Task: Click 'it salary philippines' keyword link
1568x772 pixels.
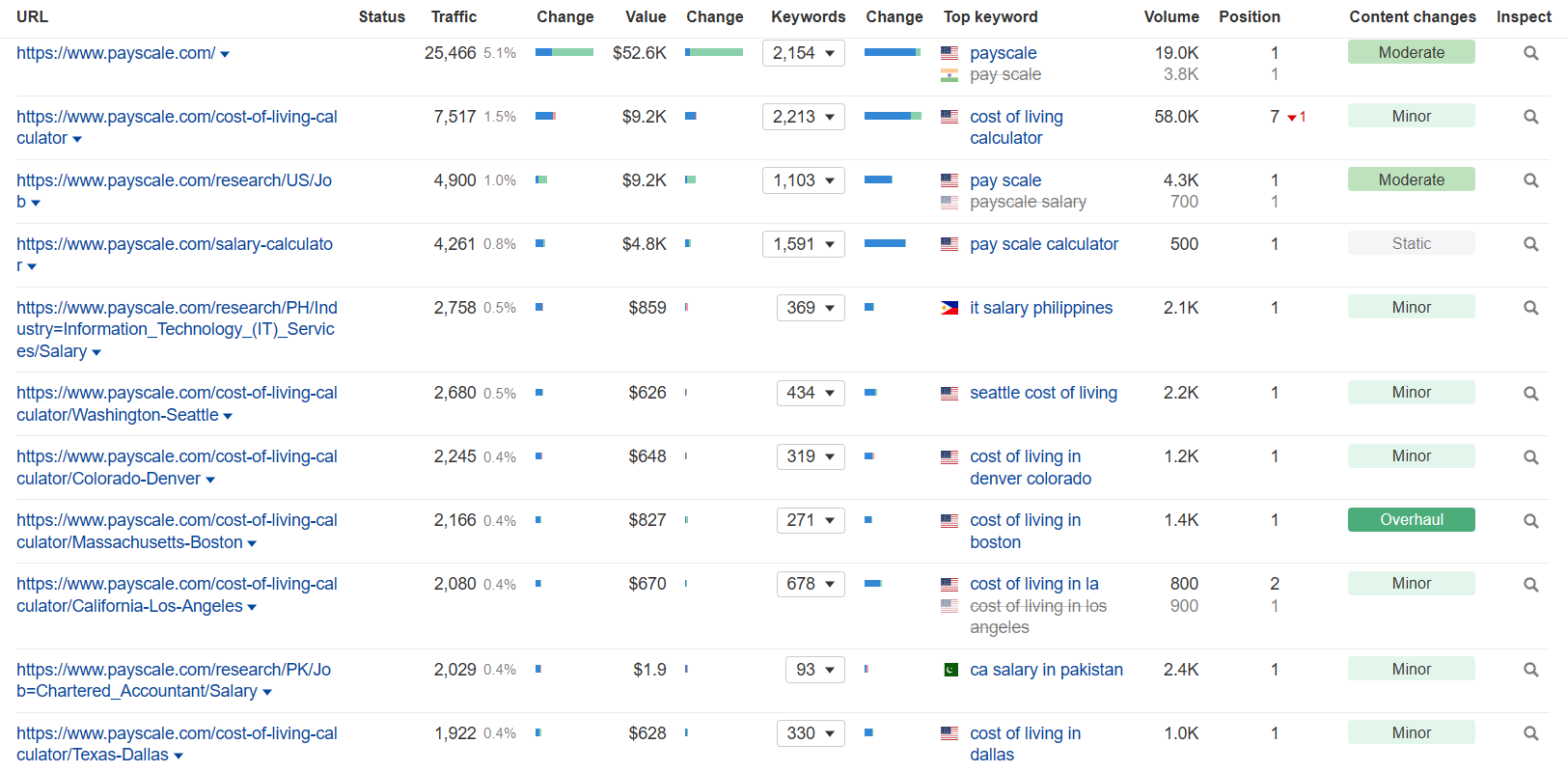Action: 1041,308
